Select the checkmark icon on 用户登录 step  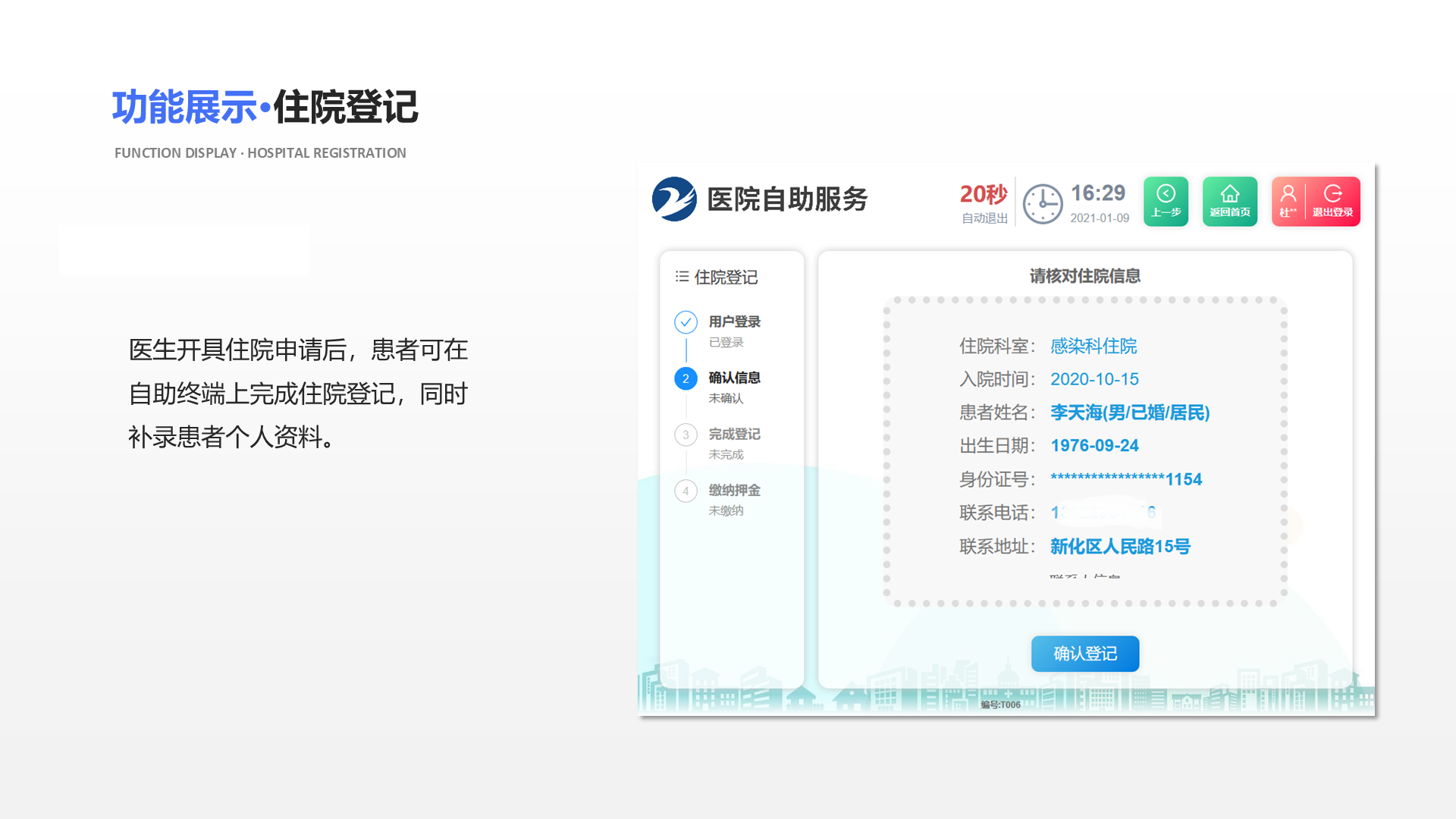pyautogui.click(x=686, y=322)
